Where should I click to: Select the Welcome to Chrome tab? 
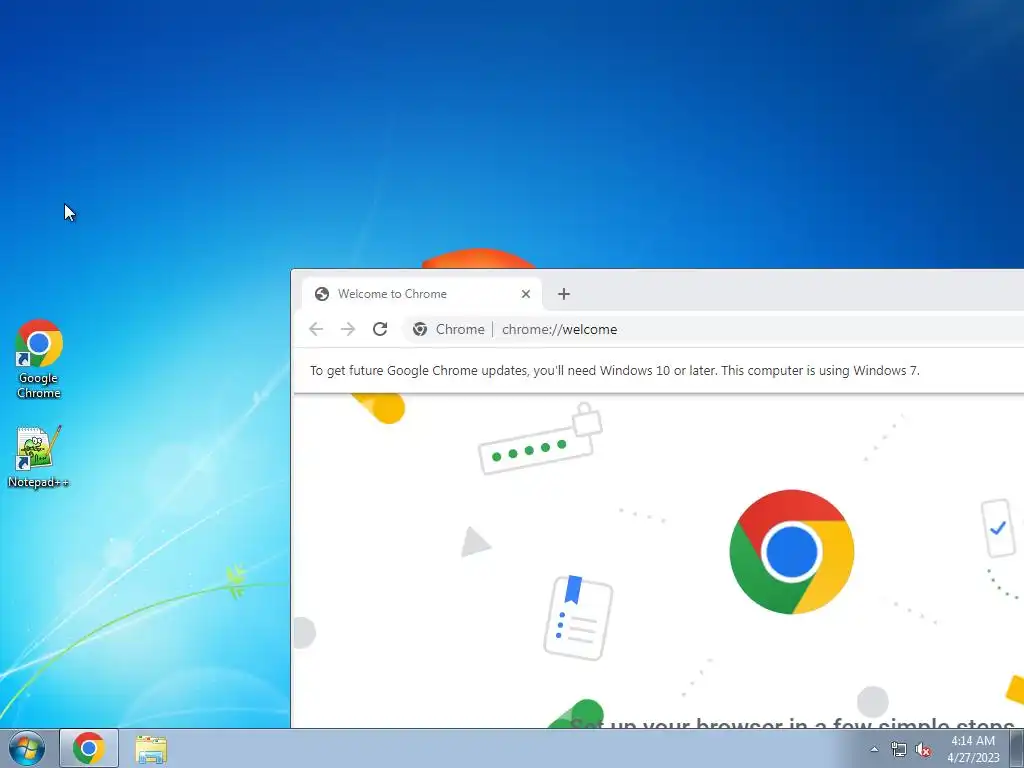(x=422, y=294)
